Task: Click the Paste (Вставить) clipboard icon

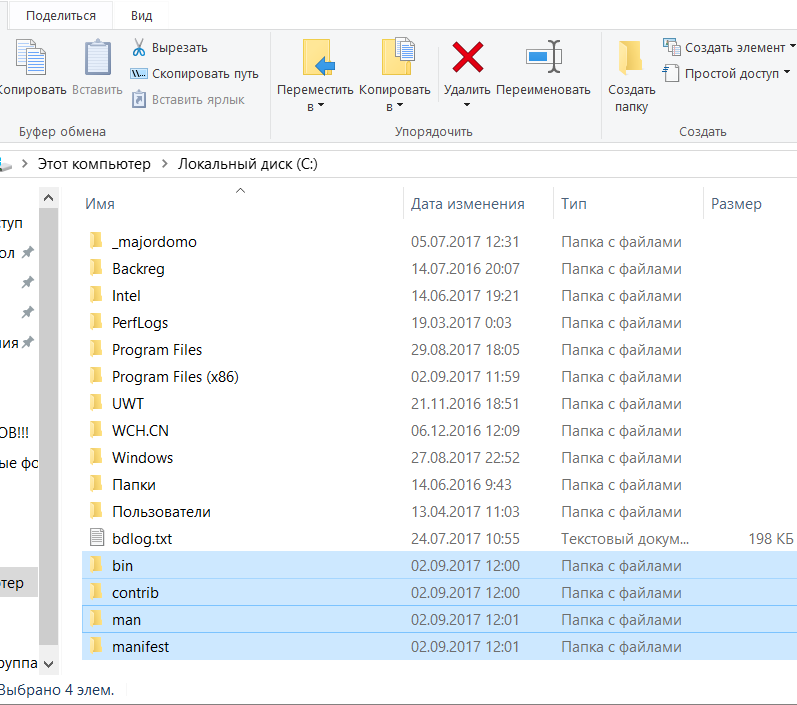Action: [98, 57]
